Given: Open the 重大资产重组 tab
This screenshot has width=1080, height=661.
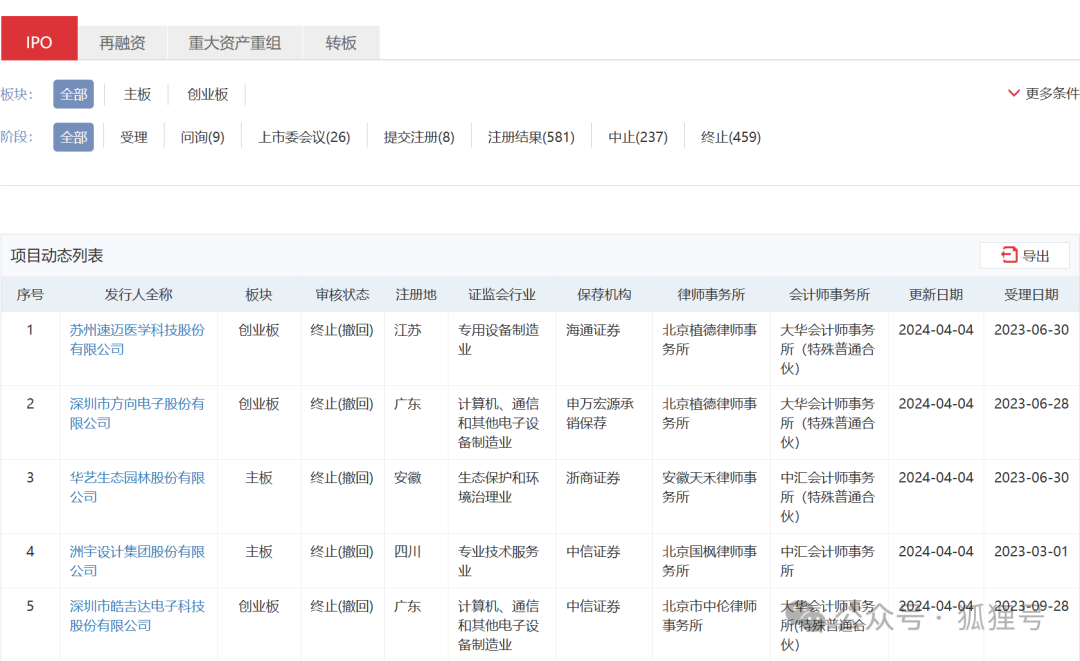Looking at the screenshot, I should pyautogui.click(x=233, y=42).
